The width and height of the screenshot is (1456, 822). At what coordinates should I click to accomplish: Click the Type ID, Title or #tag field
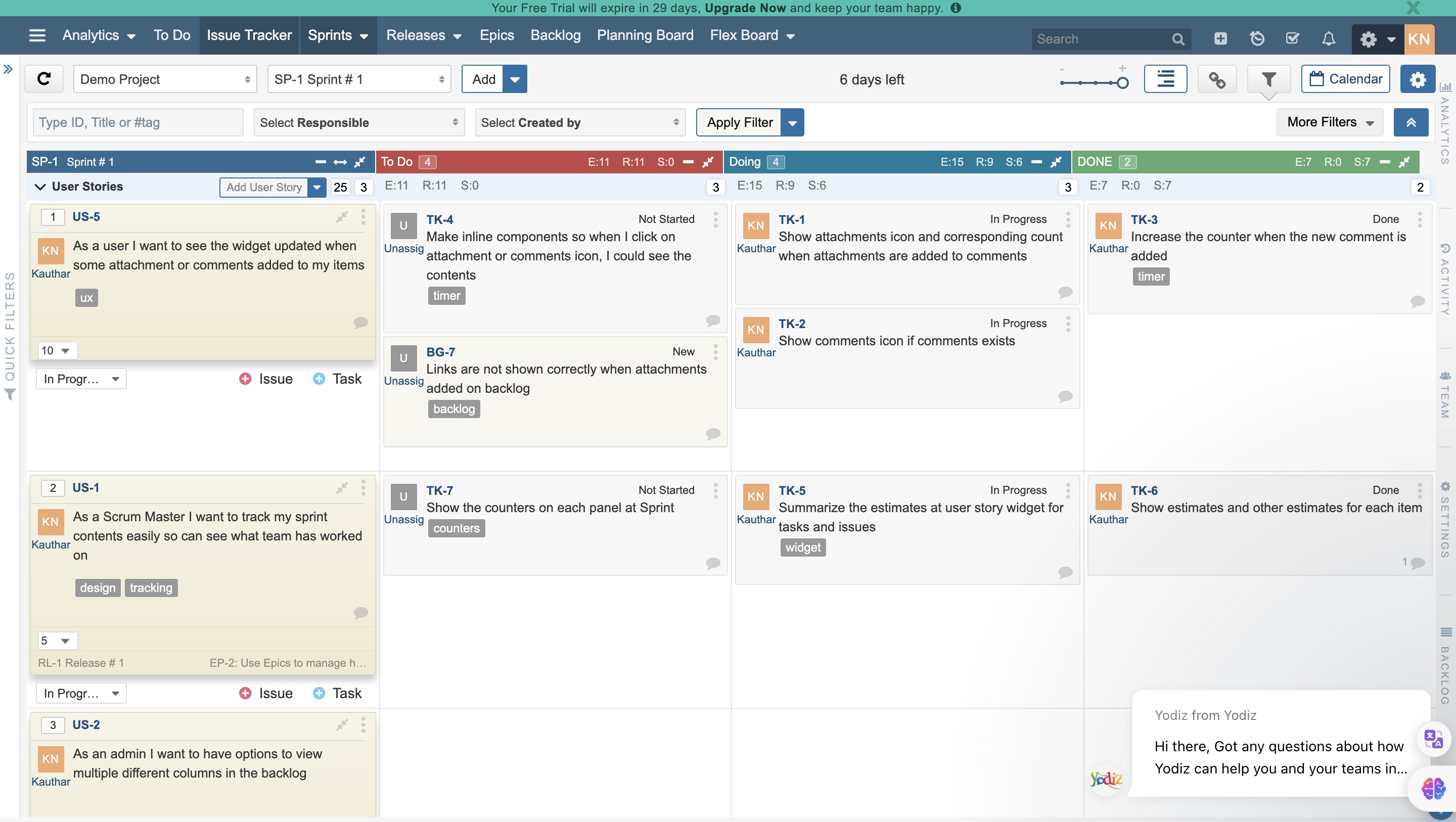pos(138,123)
